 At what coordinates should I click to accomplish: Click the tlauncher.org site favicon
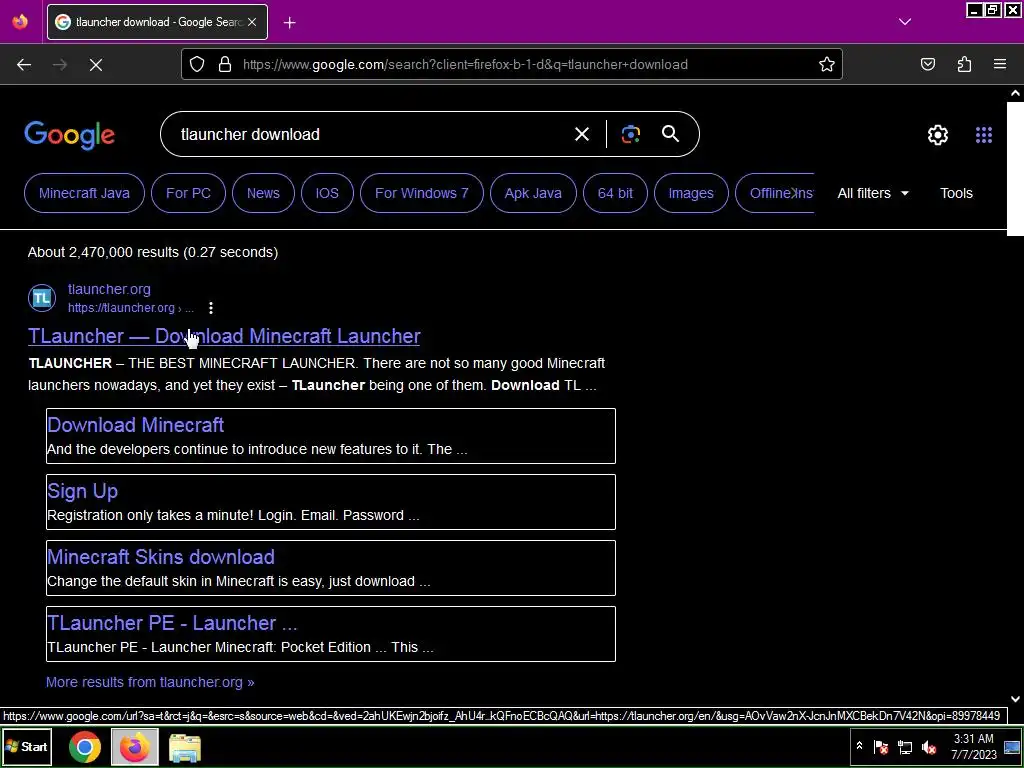pos(42,298)
